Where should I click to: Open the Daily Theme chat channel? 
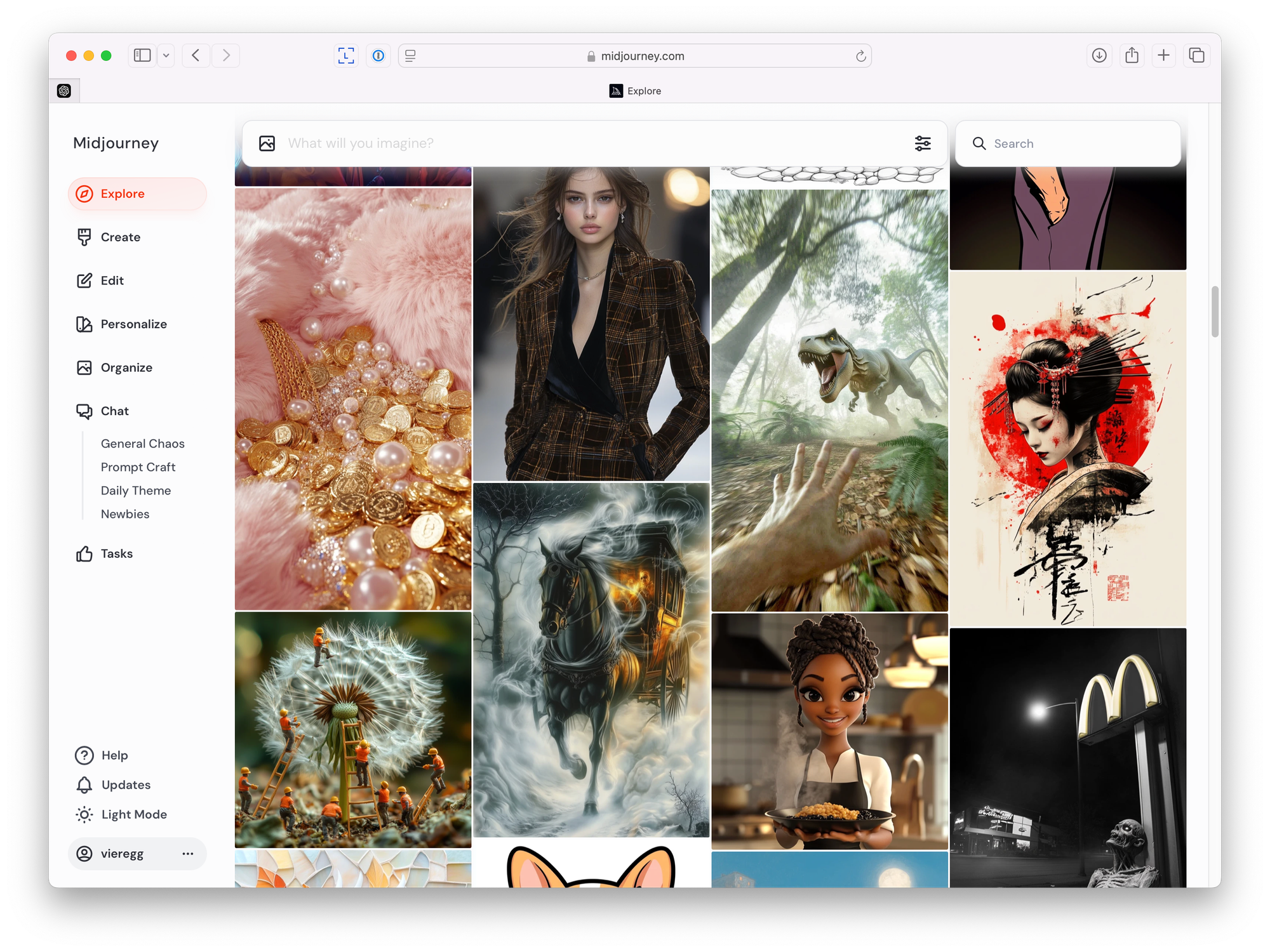pos(136,490)
